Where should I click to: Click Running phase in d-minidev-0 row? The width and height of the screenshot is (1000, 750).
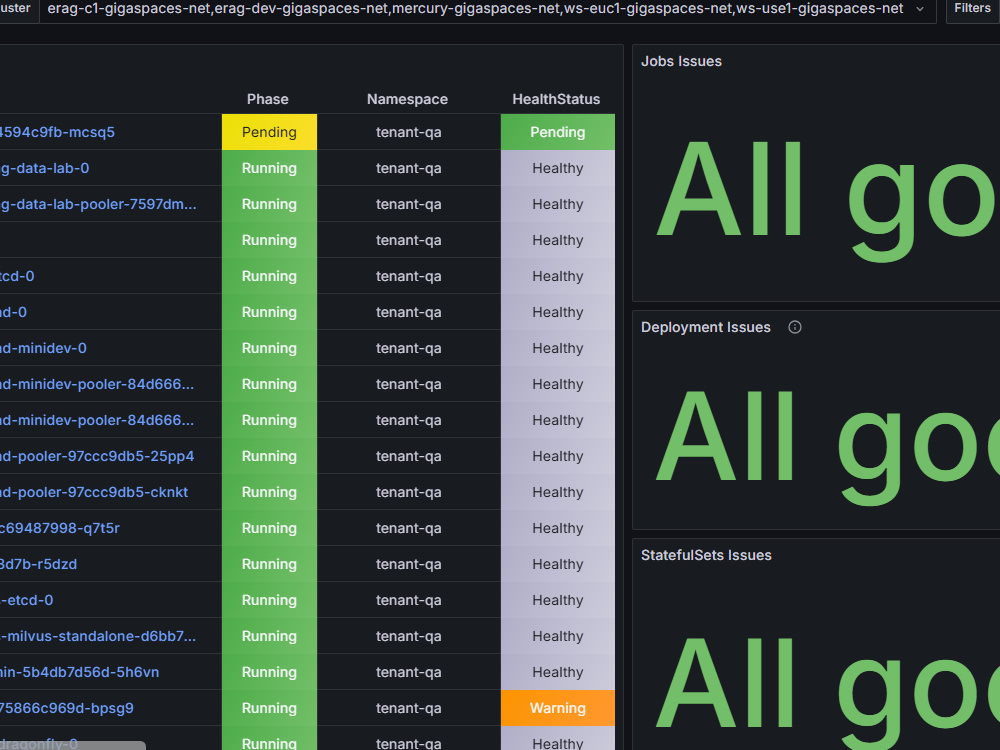(x=269, y=348)
